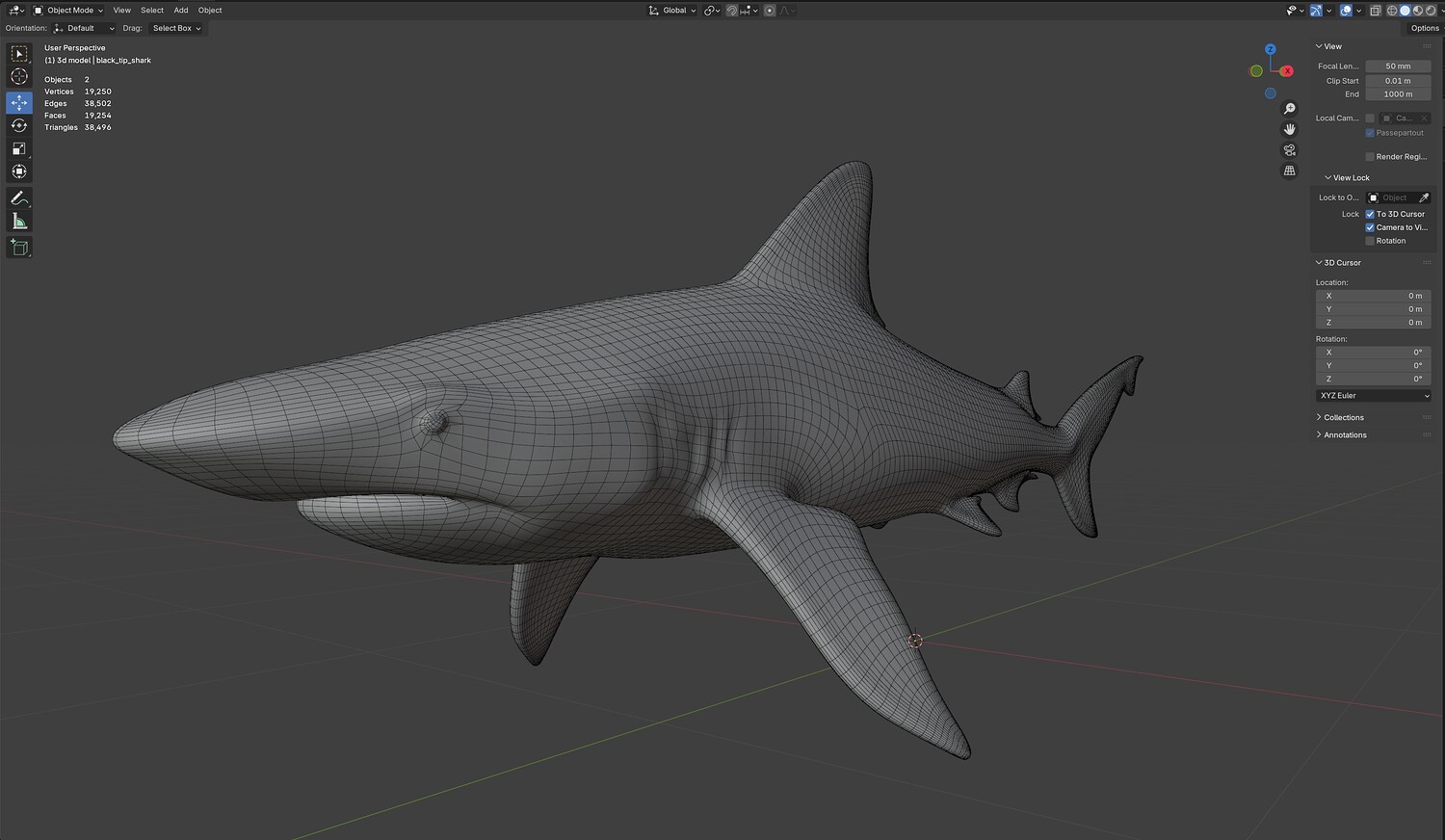This screenshot has height=840, width=1445.
Task: Enable the Render Region checkbox
Action: point(1370,157)
